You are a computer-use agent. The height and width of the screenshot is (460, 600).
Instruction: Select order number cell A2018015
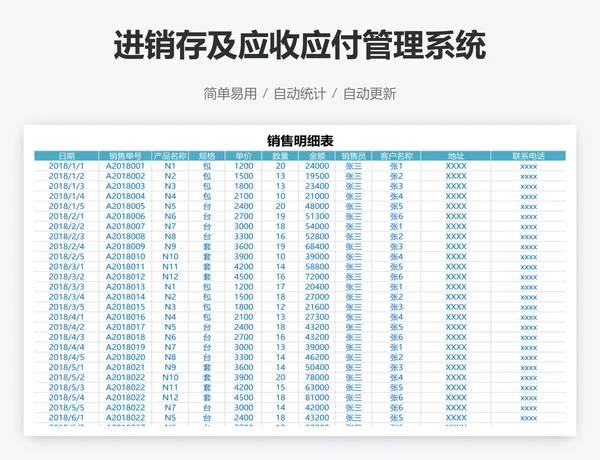point(126,306)
